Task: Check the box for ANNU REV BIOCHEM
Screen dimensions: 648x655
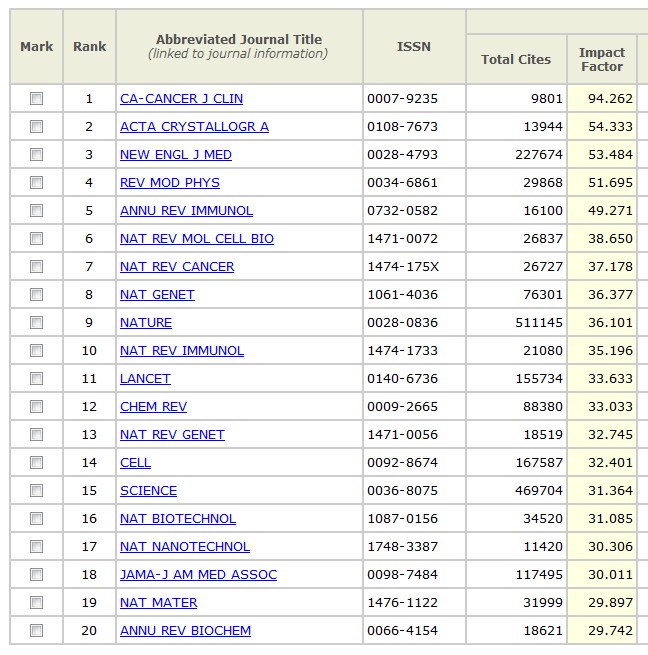Action: coord(37,631)
